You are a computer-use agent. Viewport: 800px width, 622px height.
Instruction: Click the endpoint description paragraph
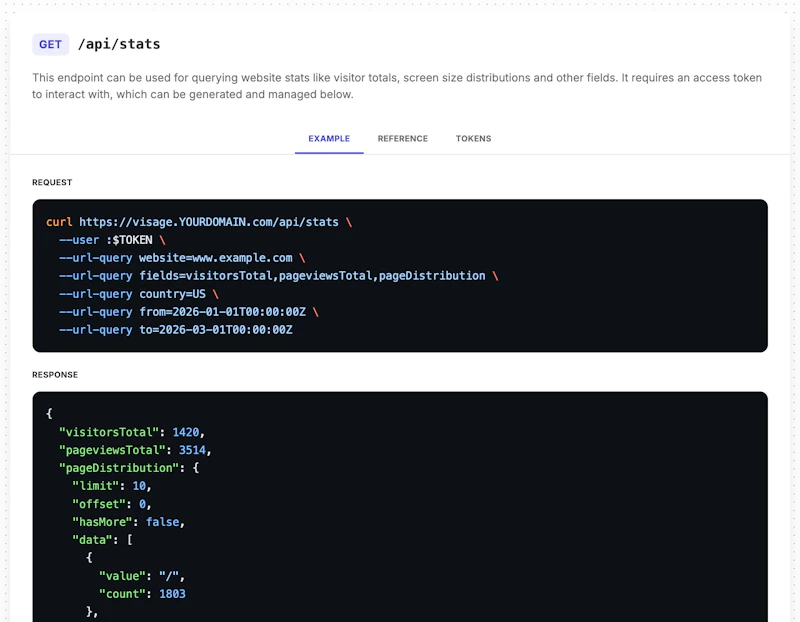397,86
